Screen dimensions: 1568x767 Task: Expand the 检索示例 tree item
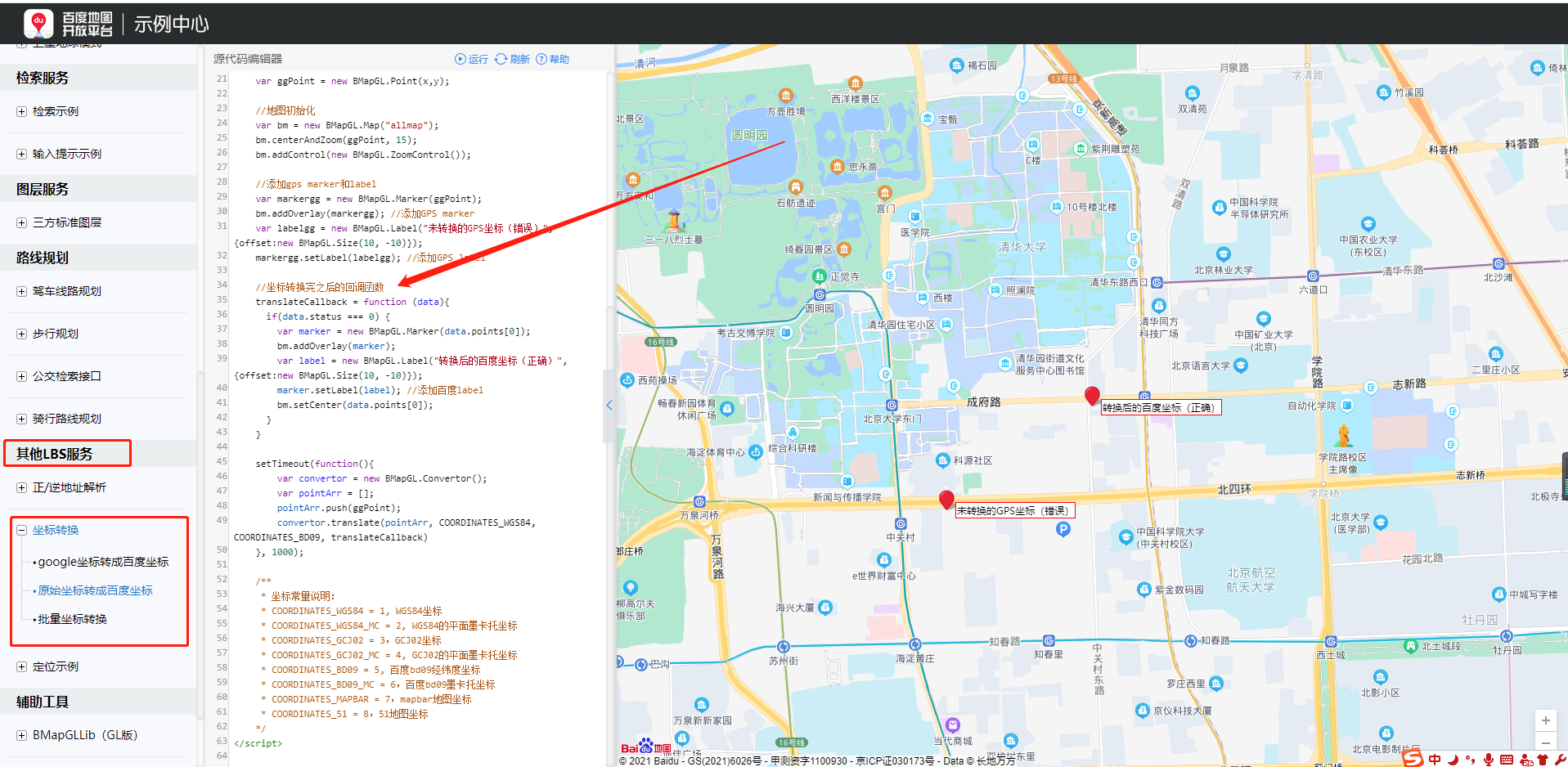tap(21, 112)
